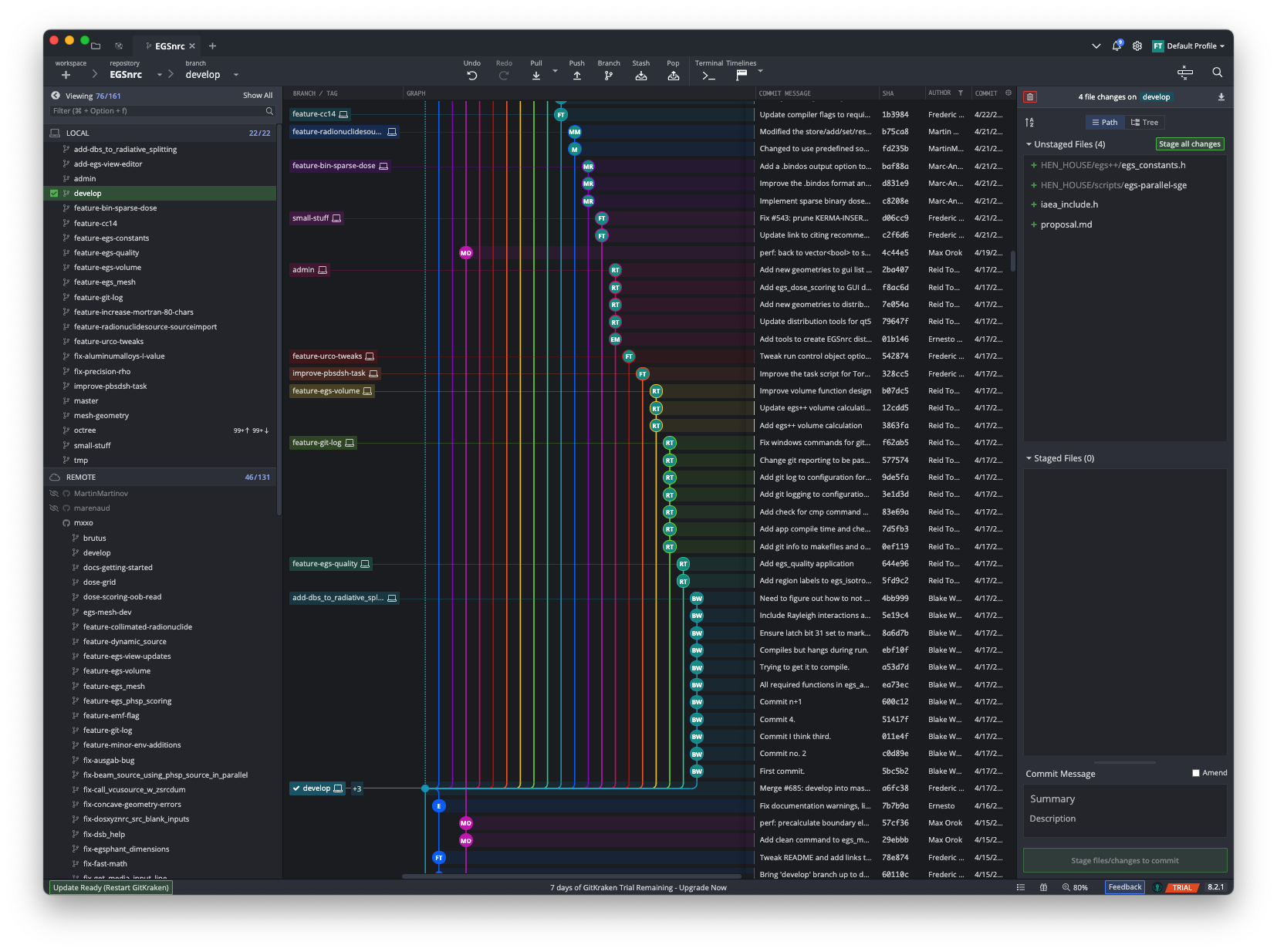Discard all changes with the red trash icon
This screenshot has height=952, width=1277.
click(1030, 97)
